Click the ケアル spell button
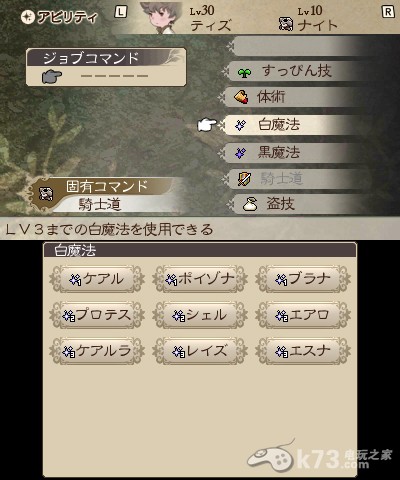400x480 pixels. [97, 279]
